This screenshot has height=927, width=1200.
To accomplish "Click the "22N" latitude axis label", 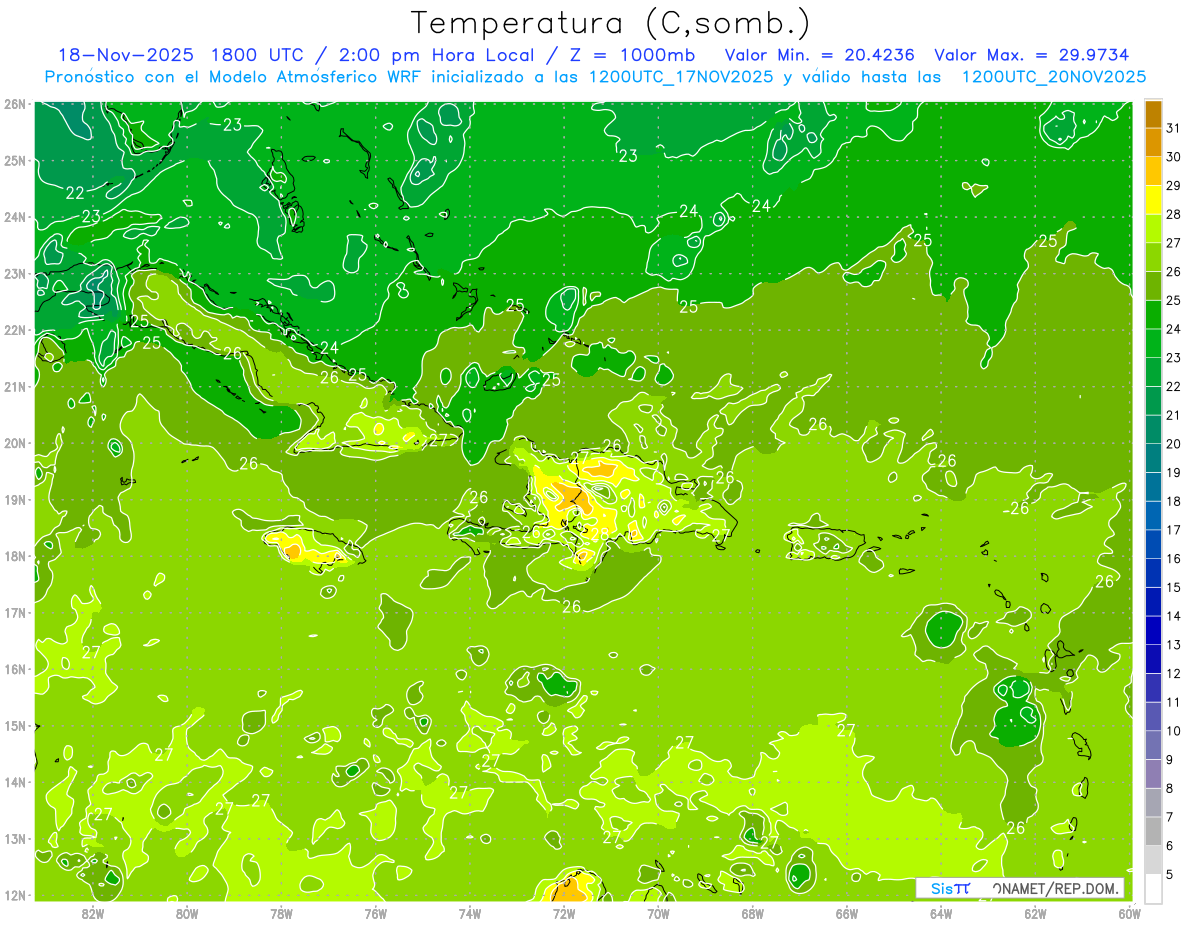I will 14,330.
